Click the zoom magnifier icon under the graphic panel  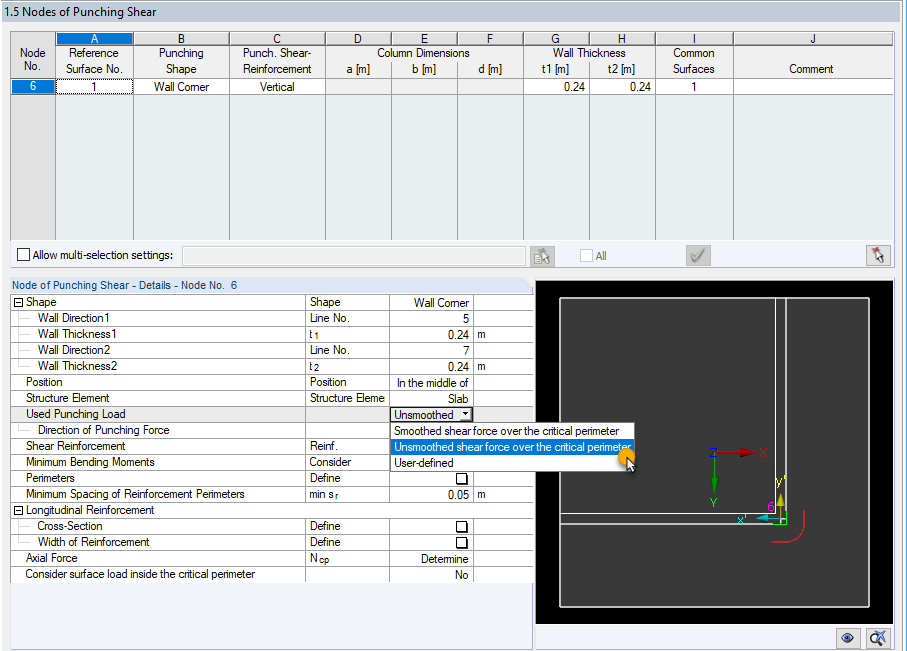tap(877, 638)
